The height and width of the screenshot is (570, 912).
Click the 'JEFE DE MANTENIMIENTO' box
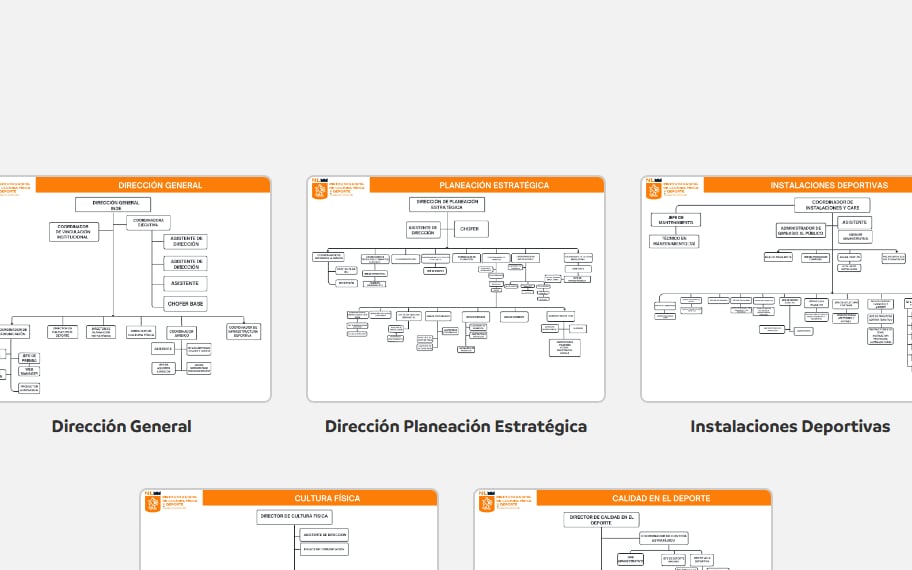pyautogui.click(x=676, y=220)
